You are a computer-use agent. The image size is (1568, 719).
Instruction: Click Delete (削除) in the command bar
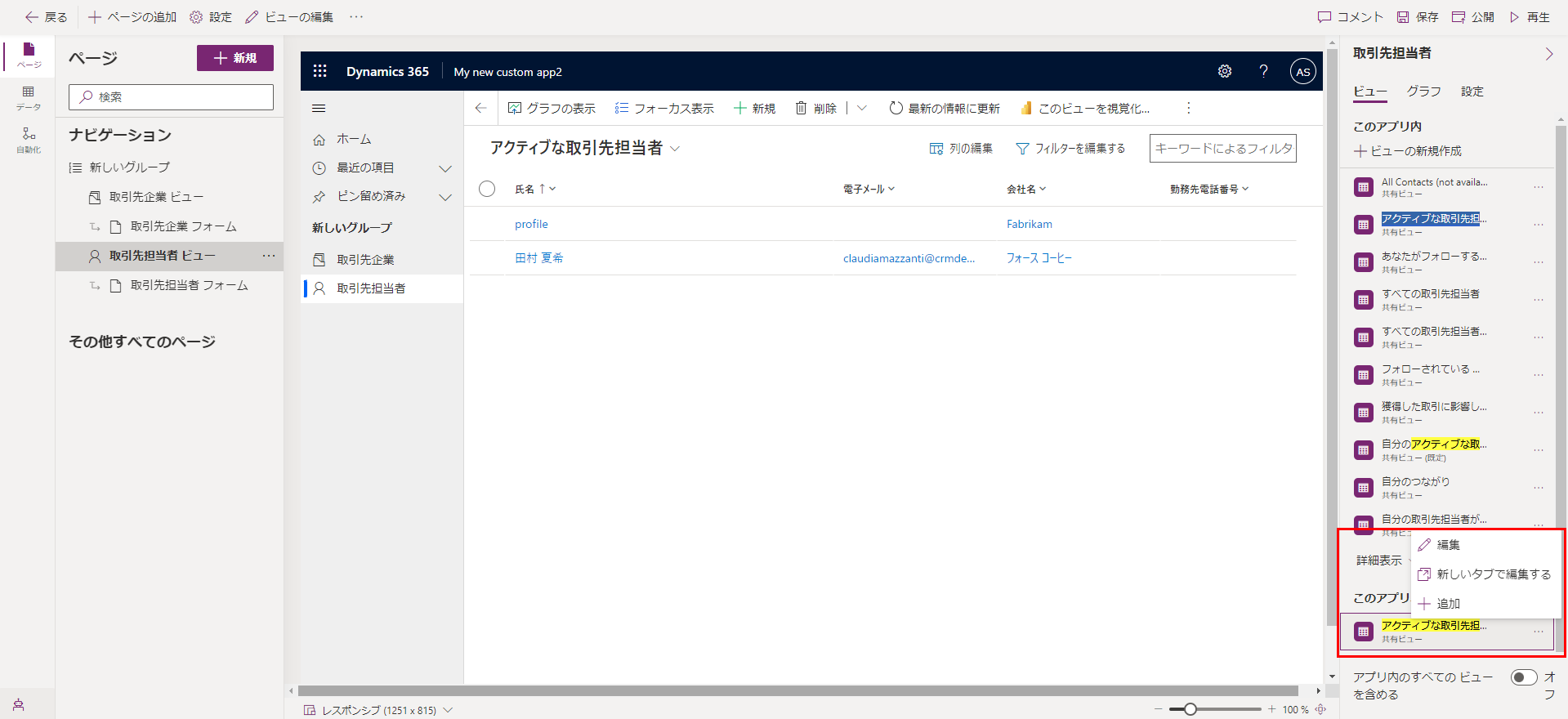[815, 108]
